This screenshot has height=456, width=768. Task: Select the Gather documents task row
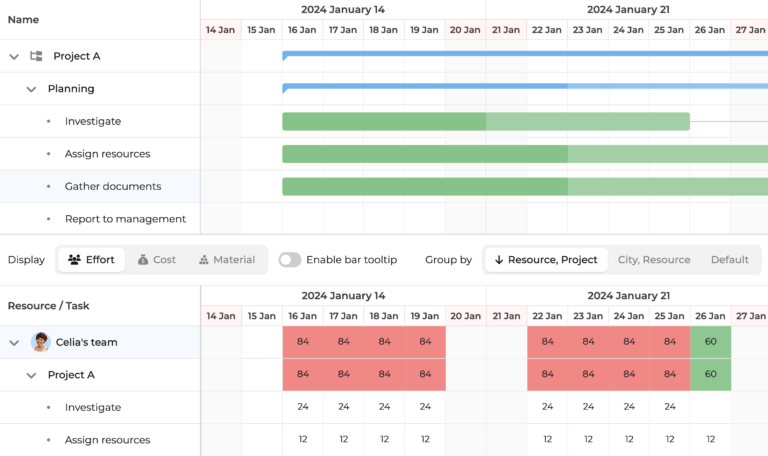click(x=112, y=187)
